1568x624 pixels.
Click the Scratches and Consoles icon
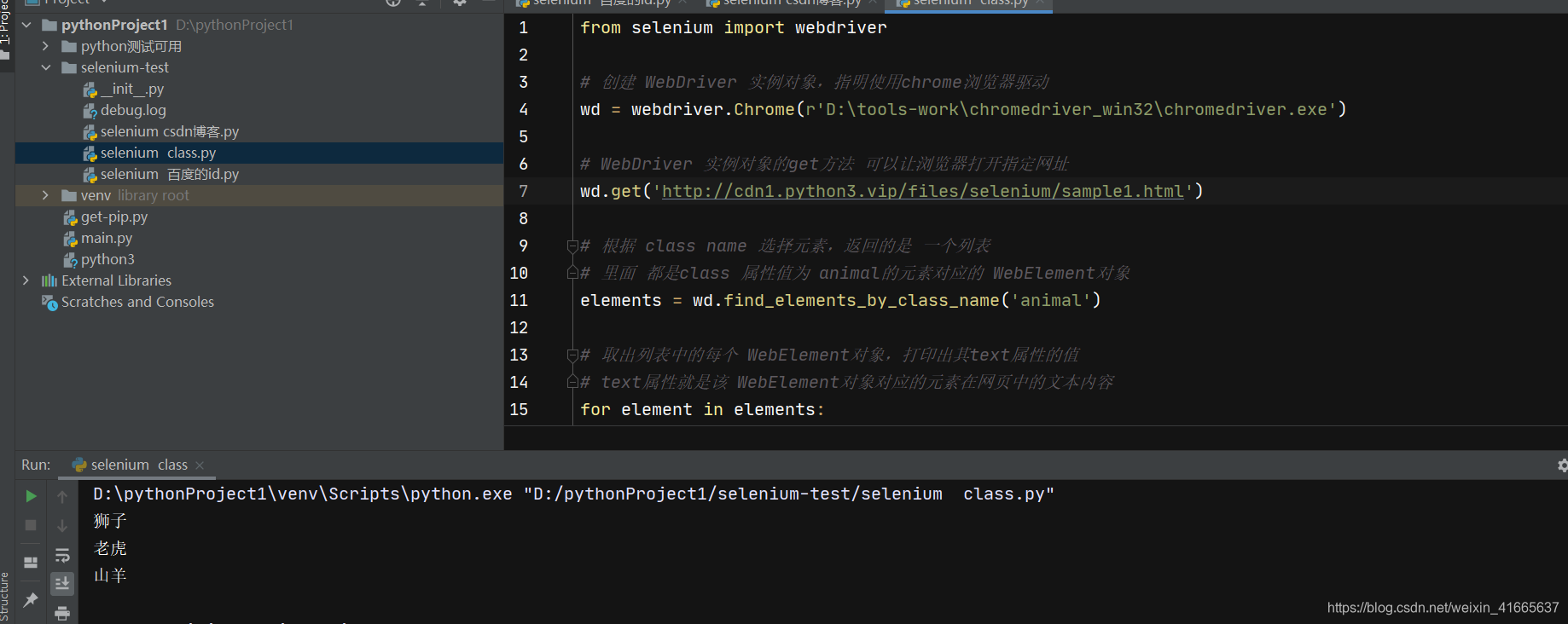coord(49,302)
